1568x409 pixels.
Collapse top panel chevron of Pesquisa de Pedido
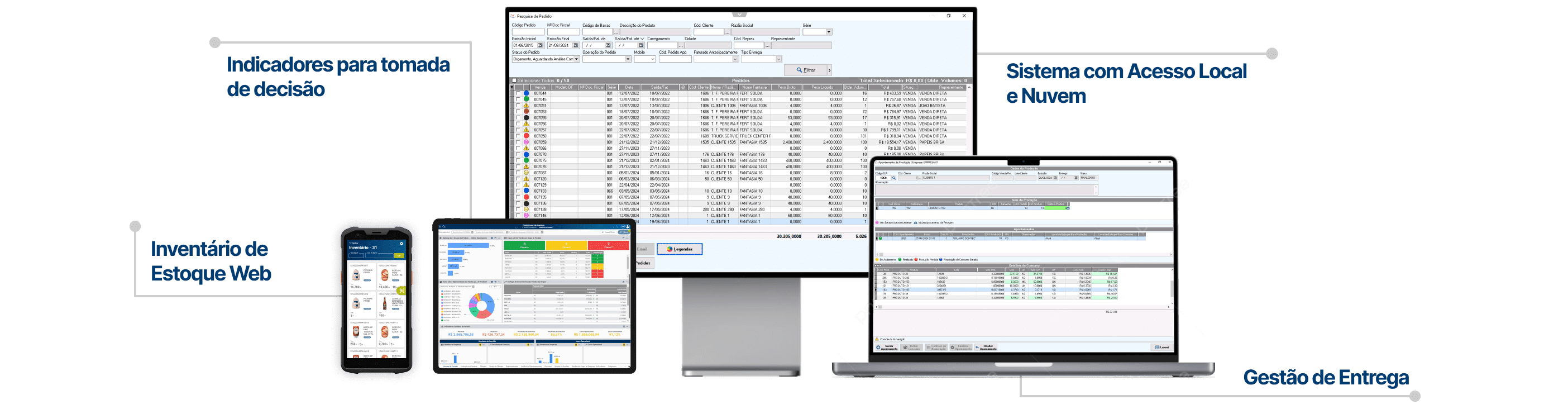(739, 13)
